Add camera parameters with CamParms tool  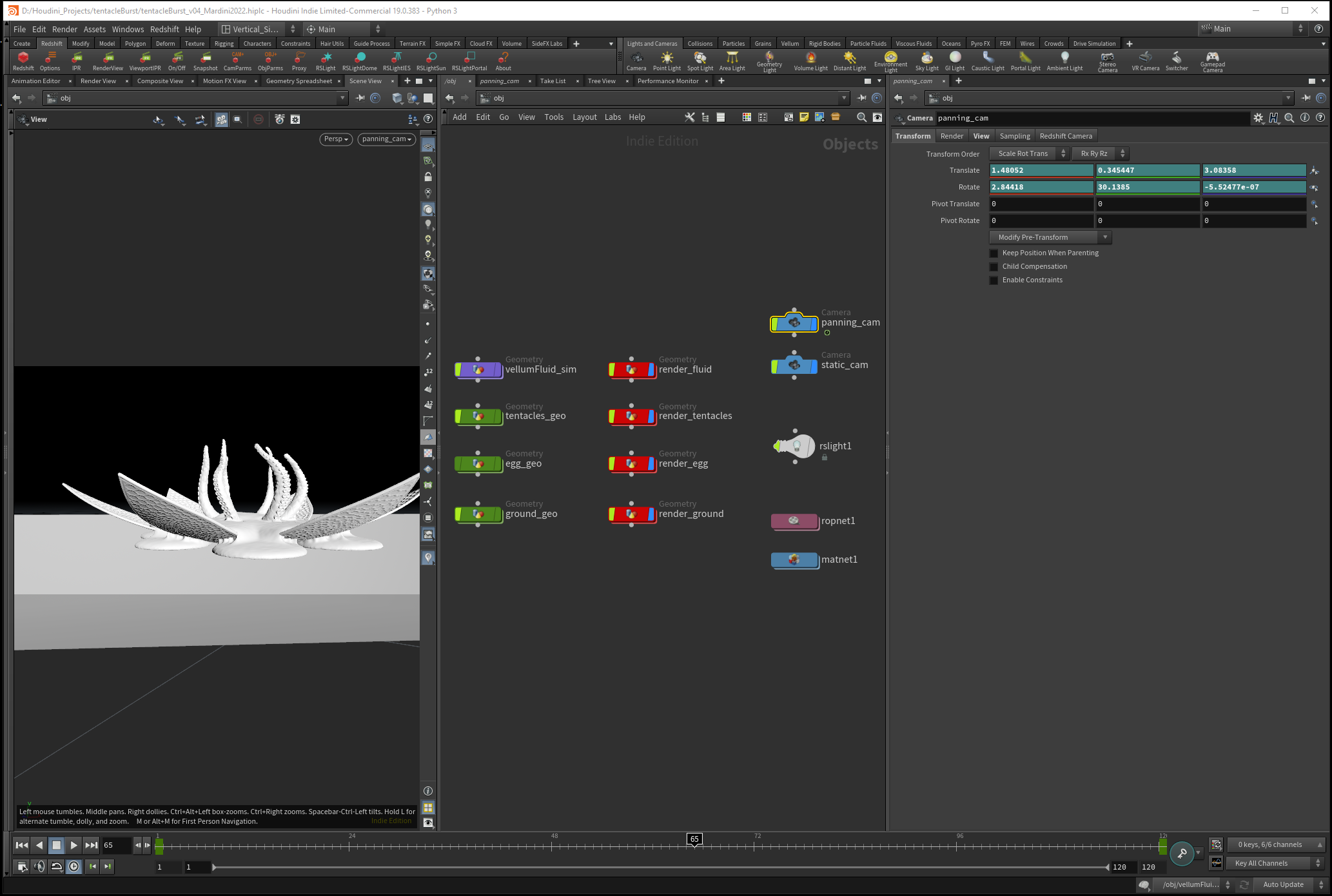237,61
